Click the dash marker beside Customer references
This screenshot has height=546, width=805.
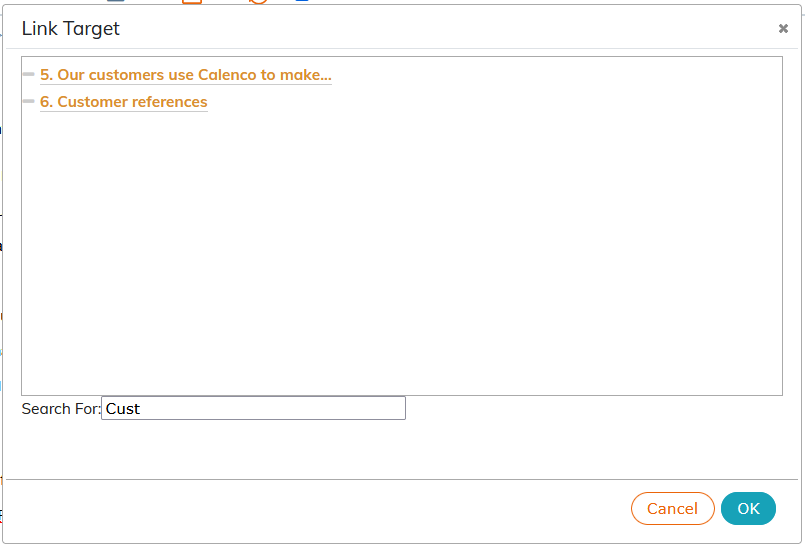(29, 102)
